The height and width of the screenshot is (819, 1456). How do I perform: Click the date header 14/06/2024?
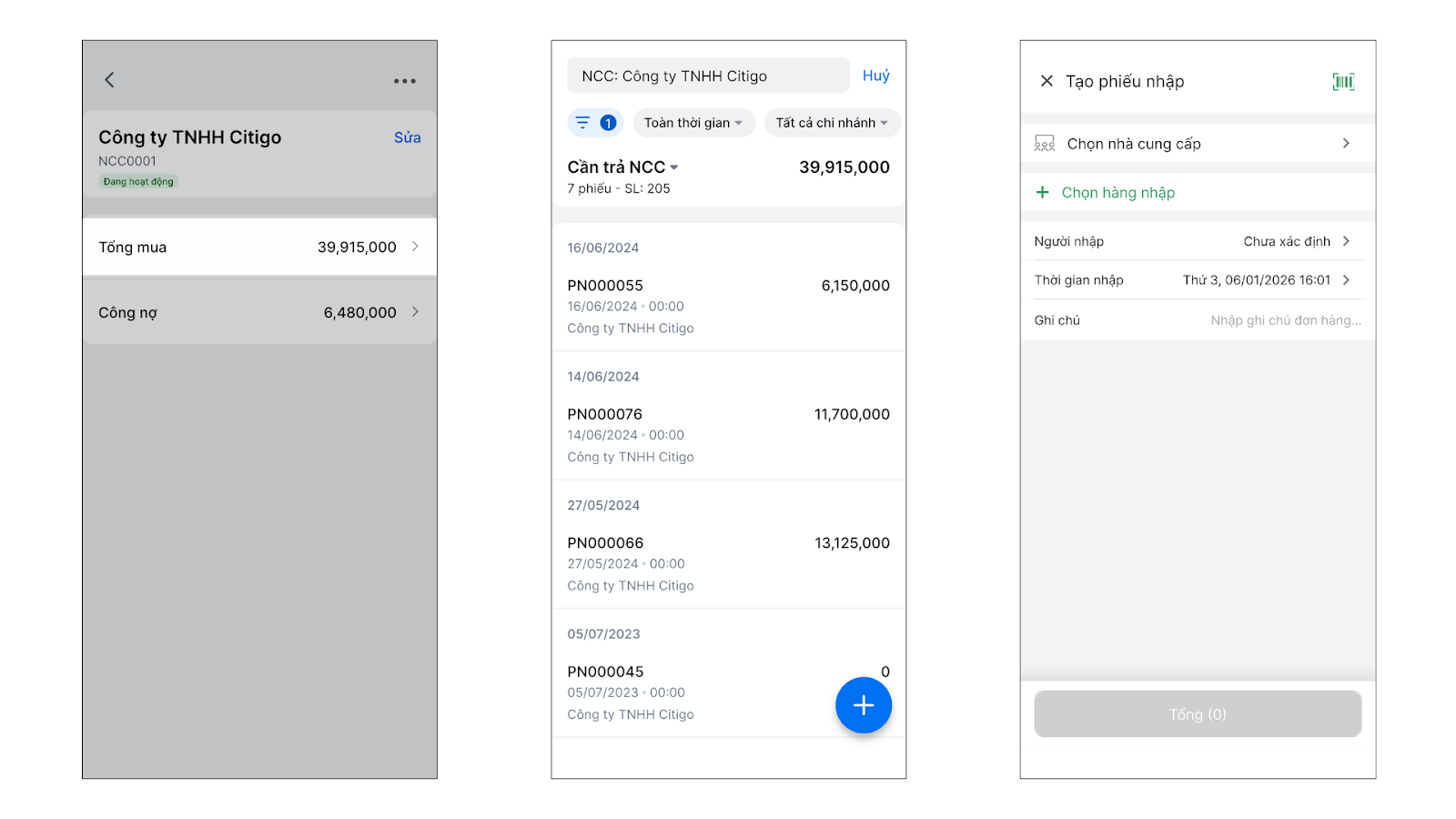click(603, 377)
